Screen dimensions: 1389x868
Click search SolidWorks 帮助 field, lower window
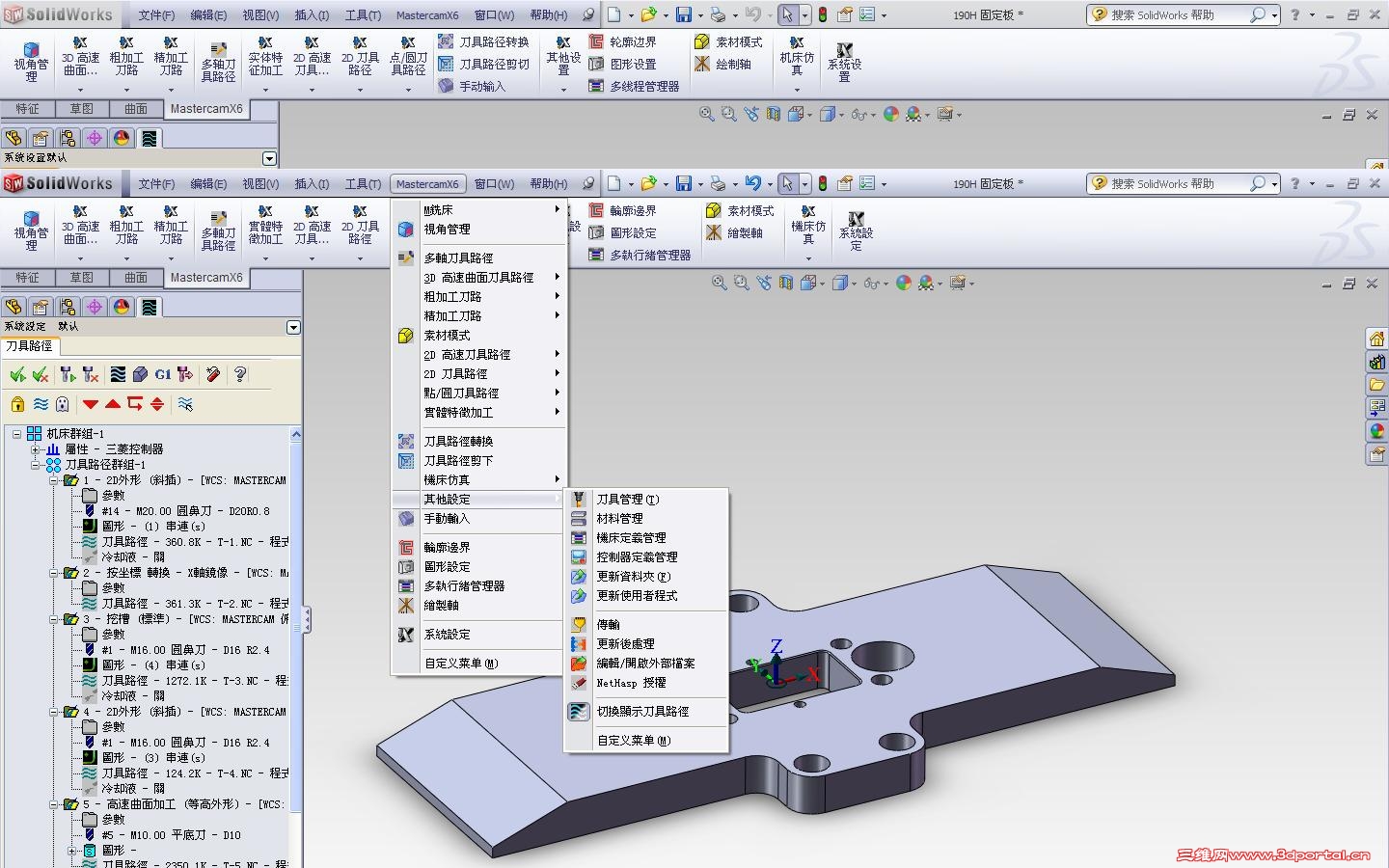[x=1184, y=183]
